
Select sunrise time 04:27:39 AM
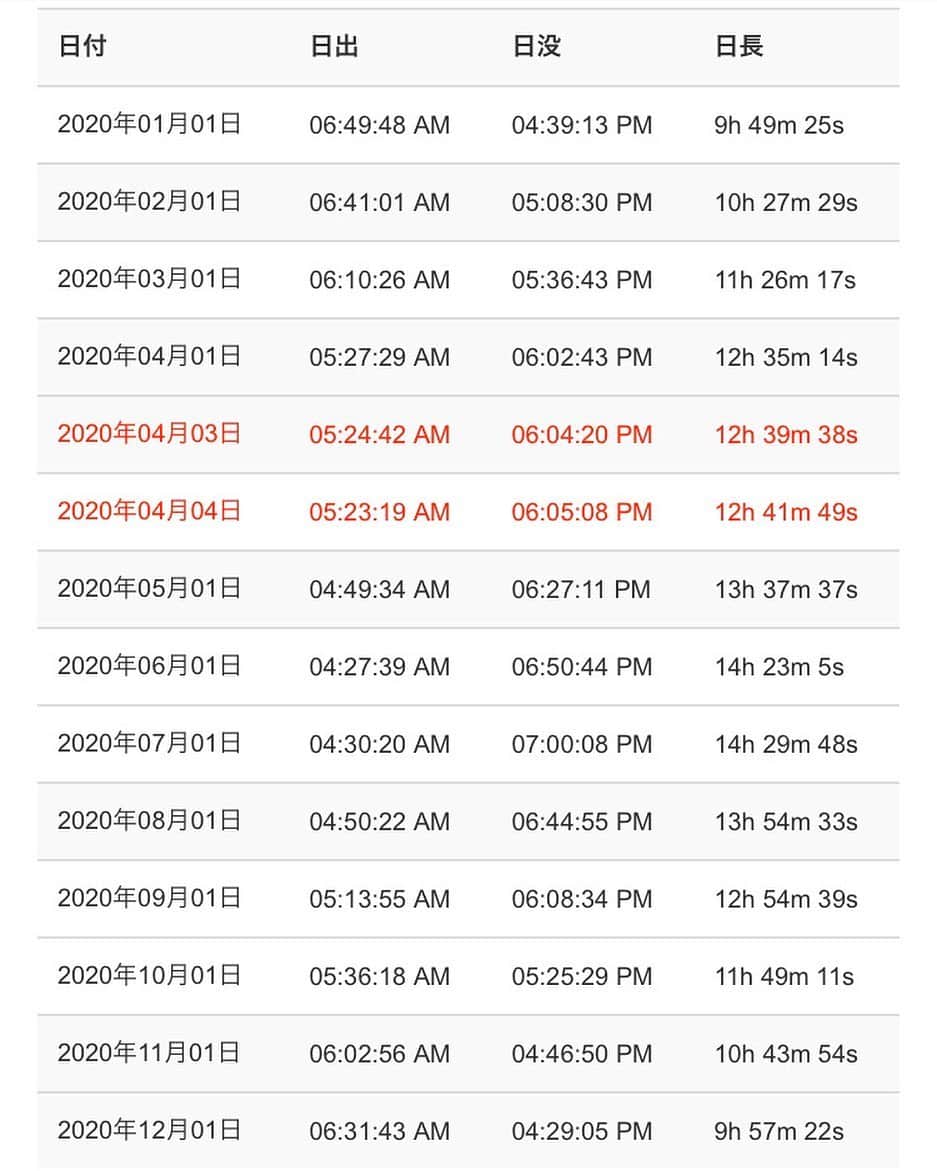coord(379,667)
